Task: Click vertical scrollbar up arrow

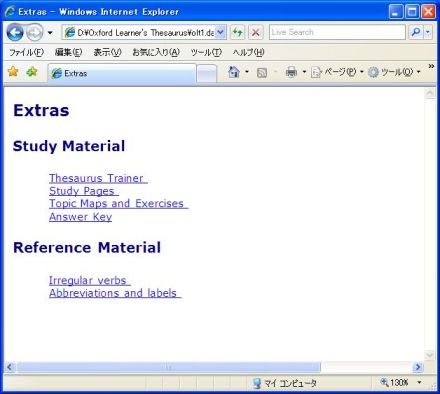Action: point(430,93)
